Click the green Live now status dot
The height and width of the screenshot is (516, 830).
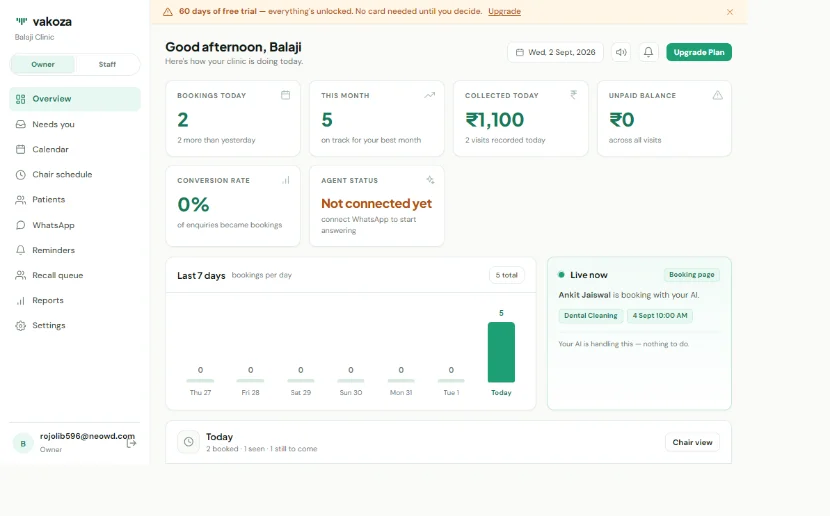(561, 275)
